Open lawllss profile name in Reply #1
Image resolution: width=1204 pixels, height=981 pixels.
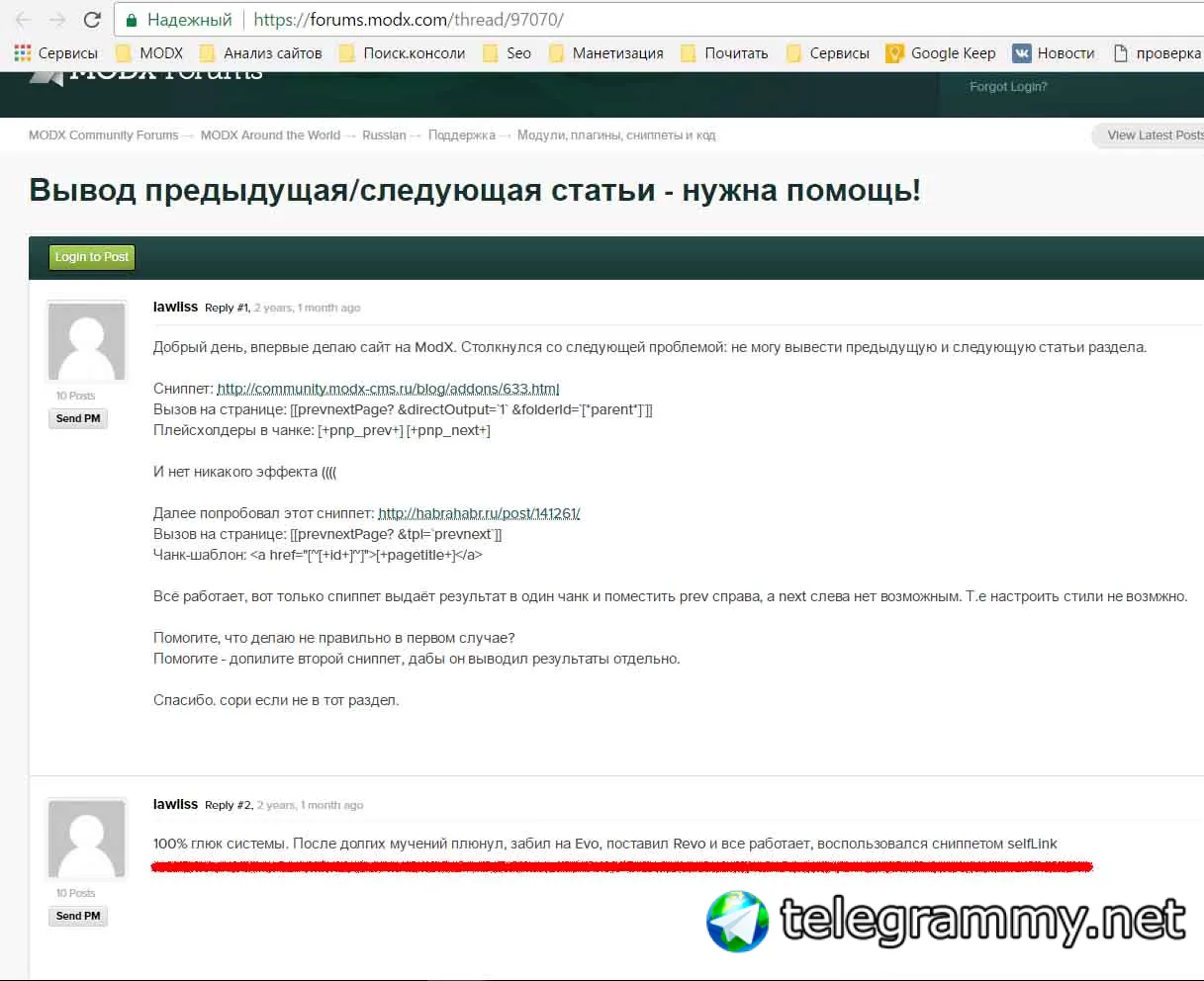tap(176, 308)
